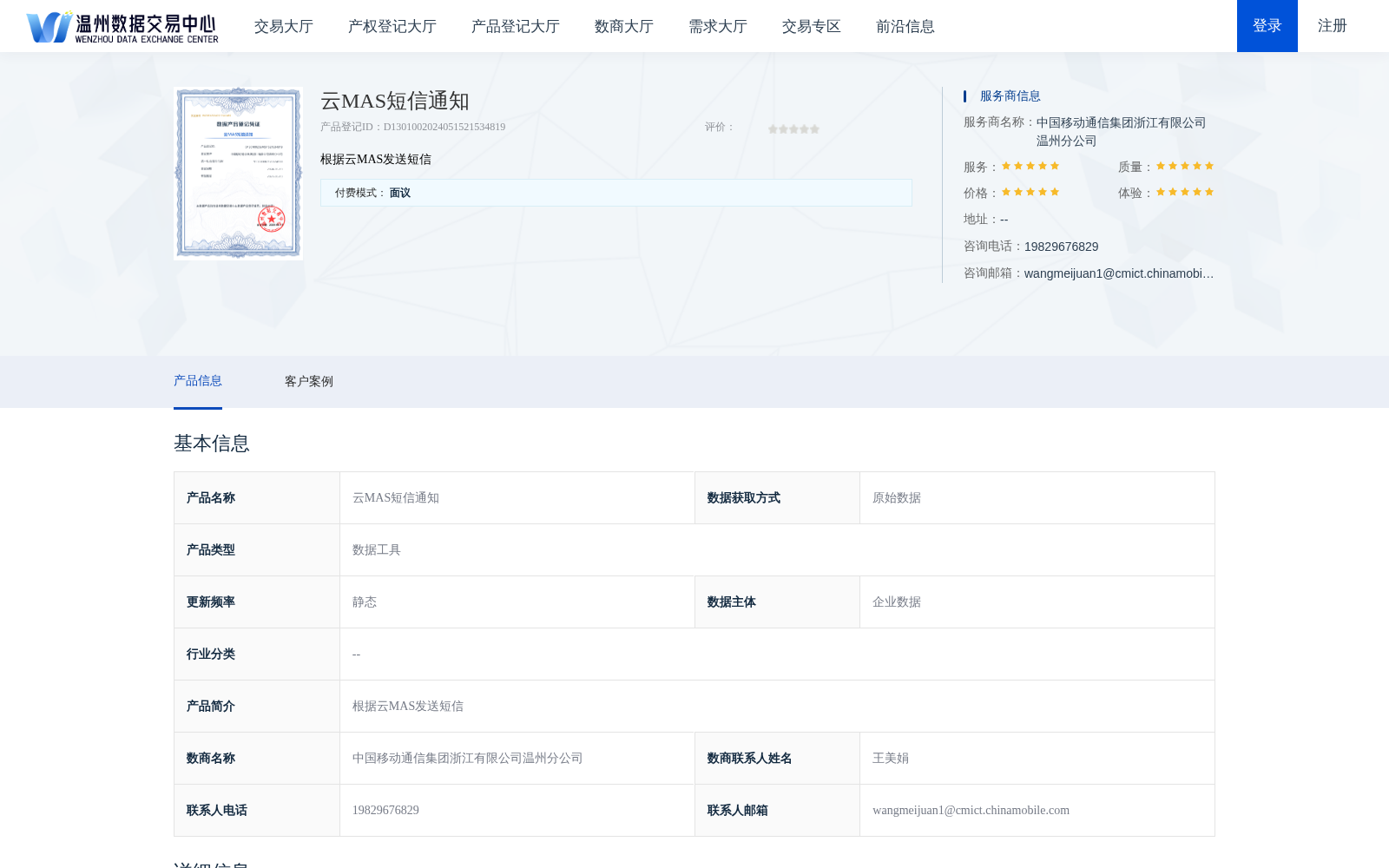This screenshot has width=1389, height=868.
Task: Click the 云MAS短信通知 table cell value
Action: [517, 498]
